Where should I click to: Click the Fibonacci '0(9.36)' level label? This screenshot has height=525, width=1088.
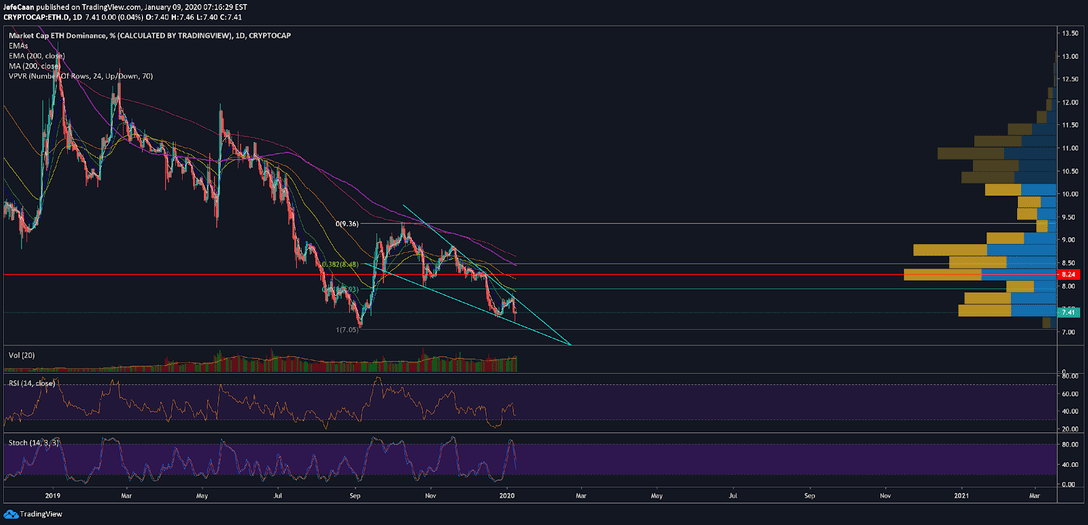coord(347,225)
